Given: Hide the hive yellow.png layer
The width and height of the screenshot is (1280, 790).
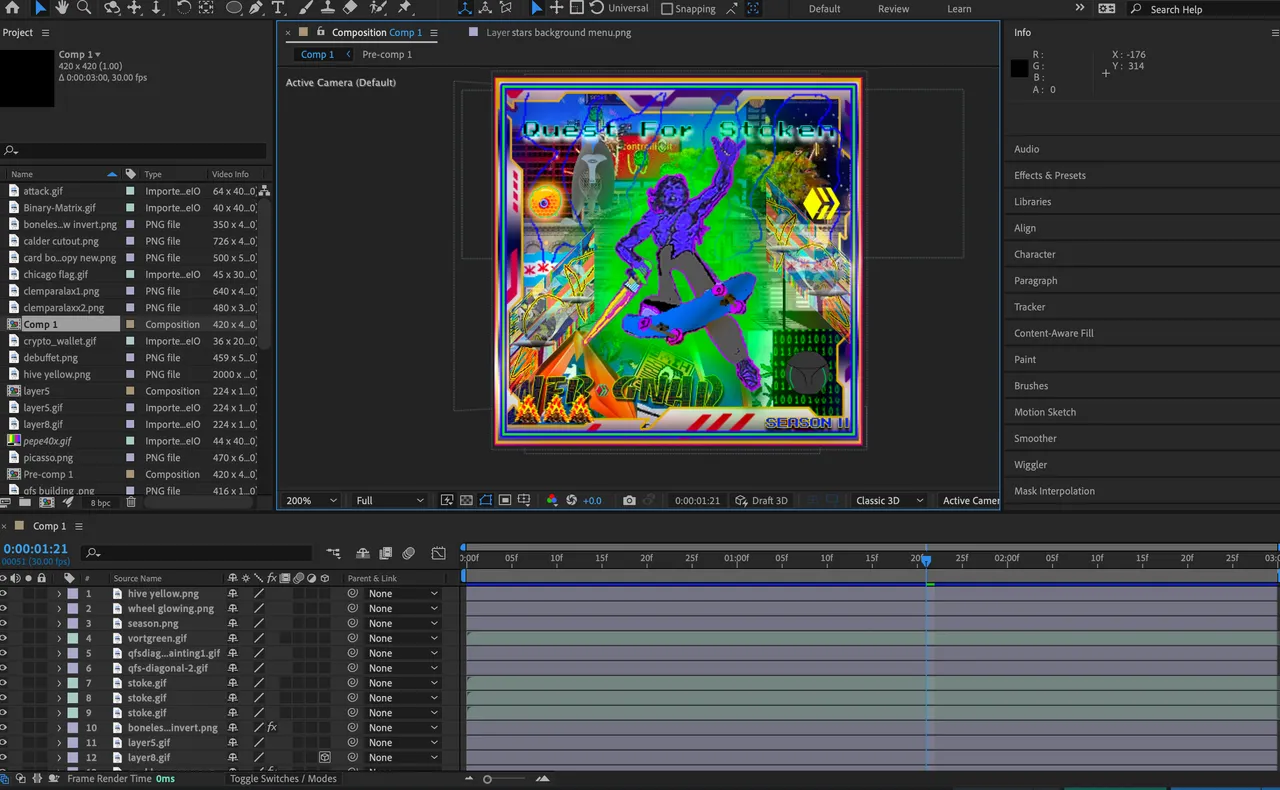Looking at the screenshot, I should [3, 594].
